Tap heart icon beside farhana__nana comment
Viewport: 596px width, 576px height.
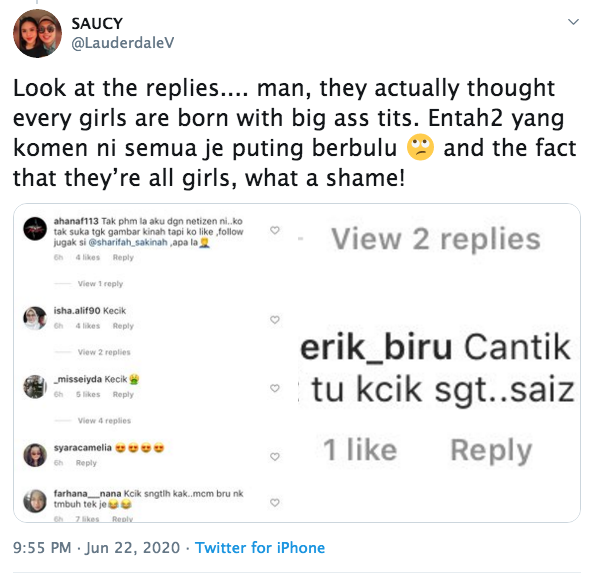point(274,502)
